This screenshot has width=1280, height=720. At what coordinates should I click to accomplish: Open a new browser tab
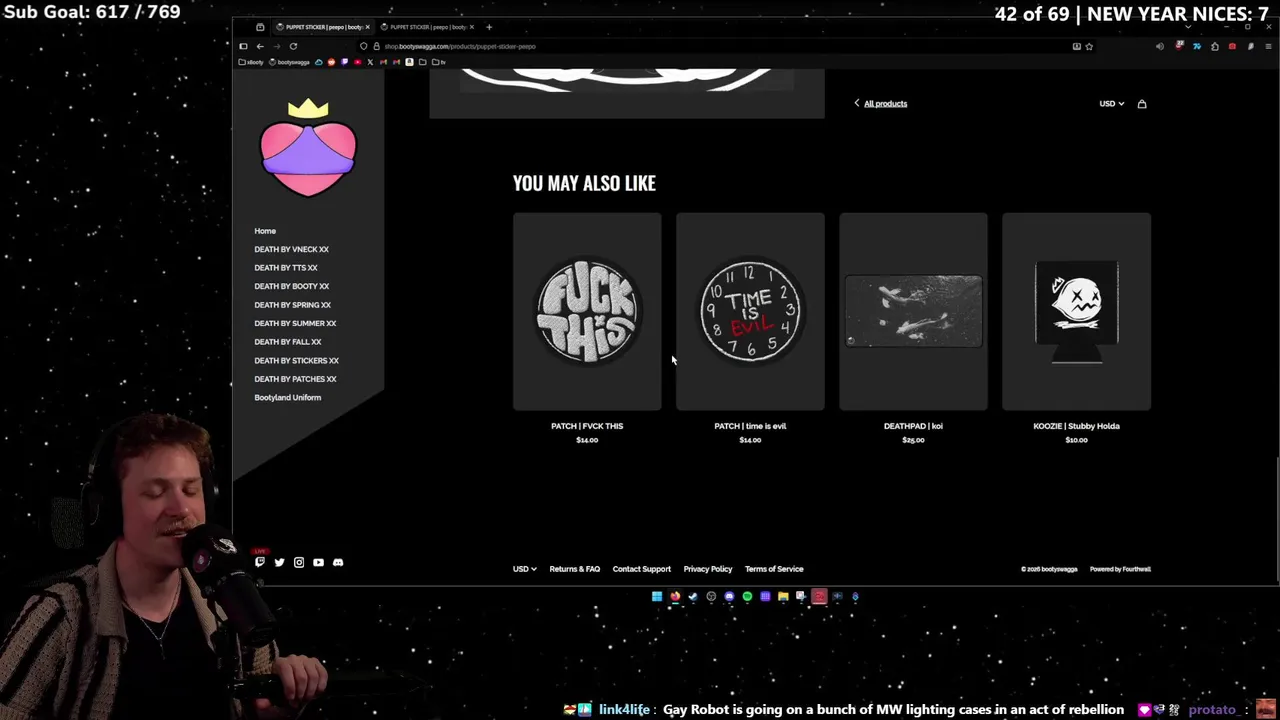[489, 27]
